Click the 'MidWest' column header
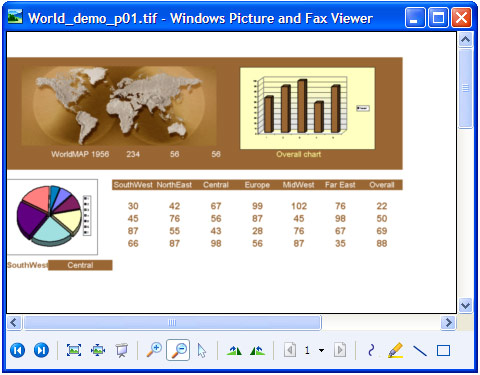This screenshot has width=480, height=375. click(299, 185)
